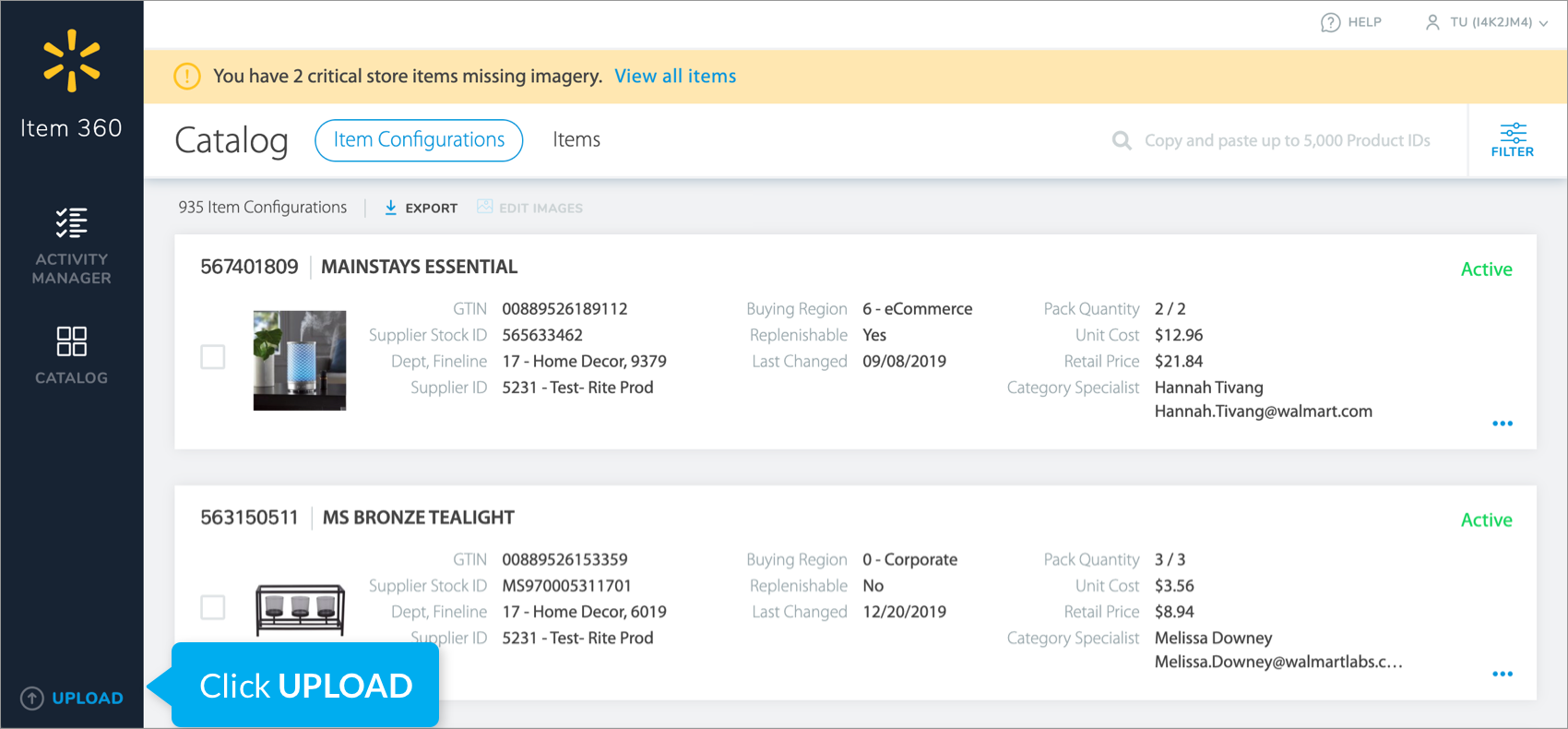Viewport: 1568px width, 729px height.
Task: Click GTIN value 00889526189112
Action: pyautogui.click(x=564, y=309)
